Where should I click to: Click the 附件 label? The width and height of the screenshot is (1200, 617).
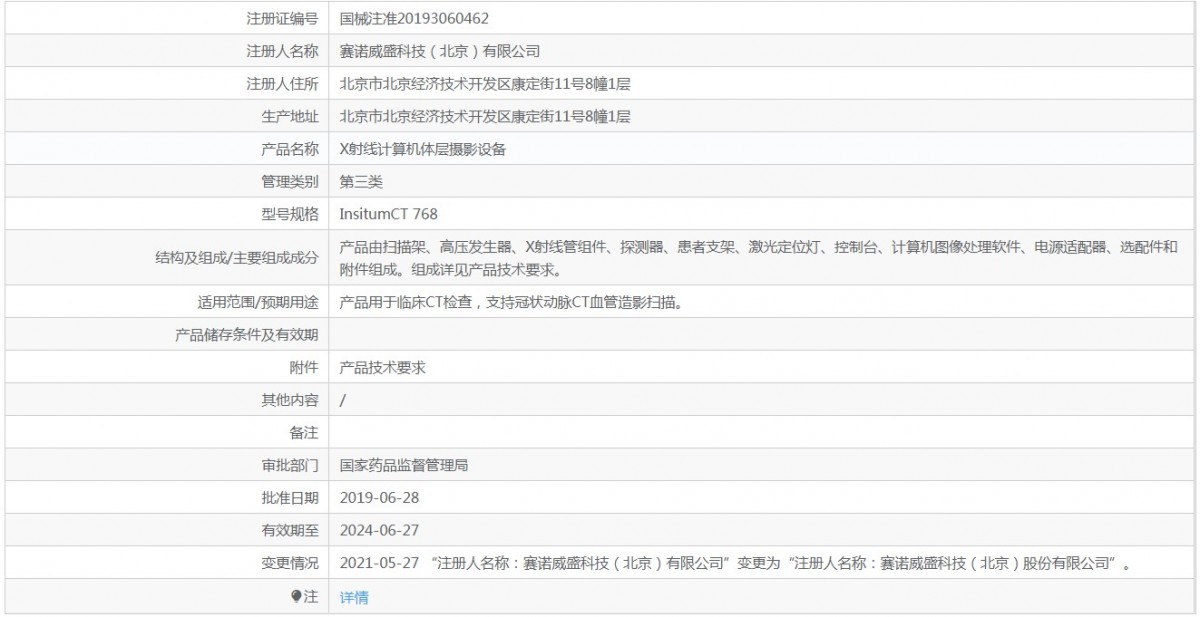tap(304, 368)
